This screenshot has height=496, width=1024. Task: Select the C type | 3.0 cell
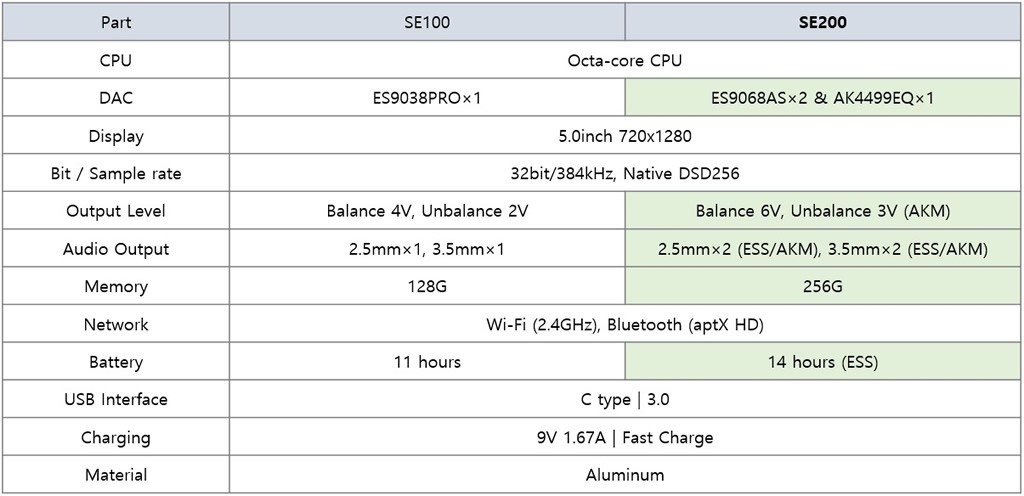[x=625, y=399]
